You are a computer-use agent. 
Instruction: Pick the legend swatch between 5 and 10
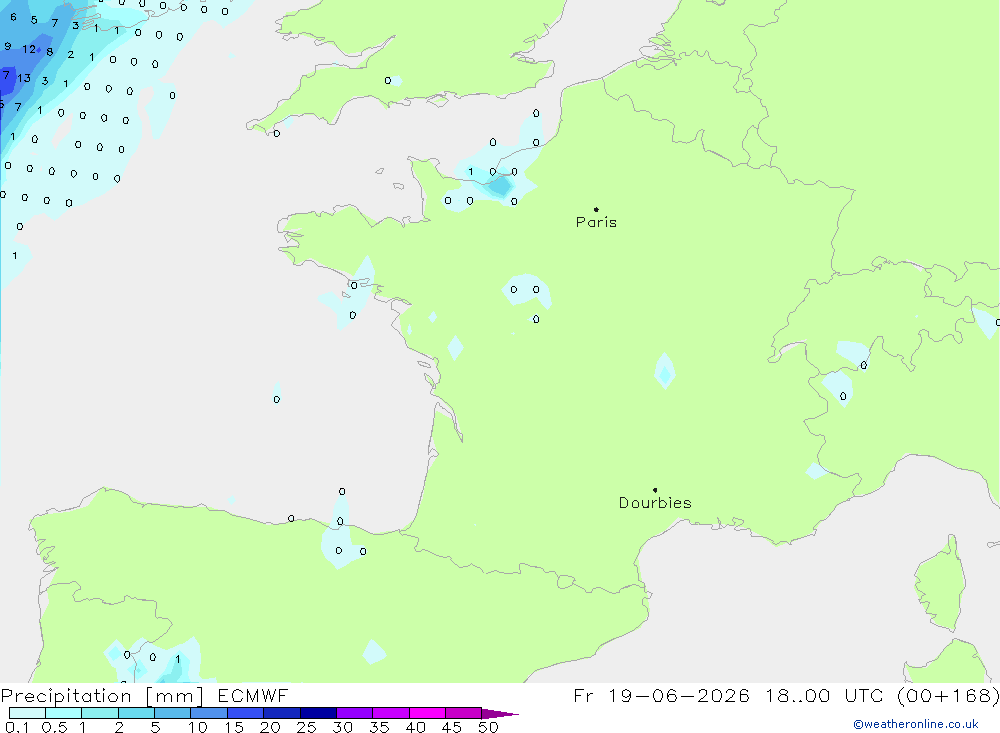click(173, 713)
